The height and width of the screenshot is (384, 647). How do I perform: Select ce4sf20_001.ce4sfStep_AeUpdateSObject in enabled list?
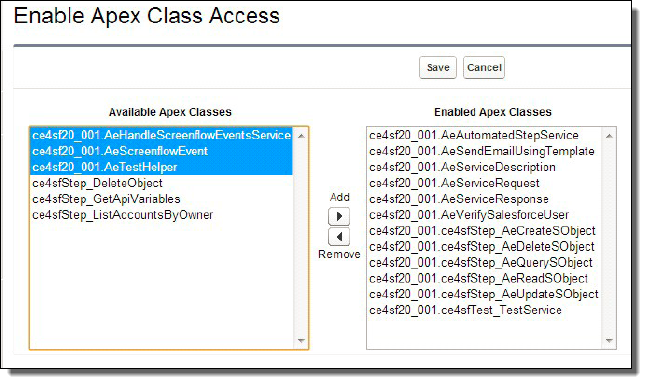[x=484, y=294]
